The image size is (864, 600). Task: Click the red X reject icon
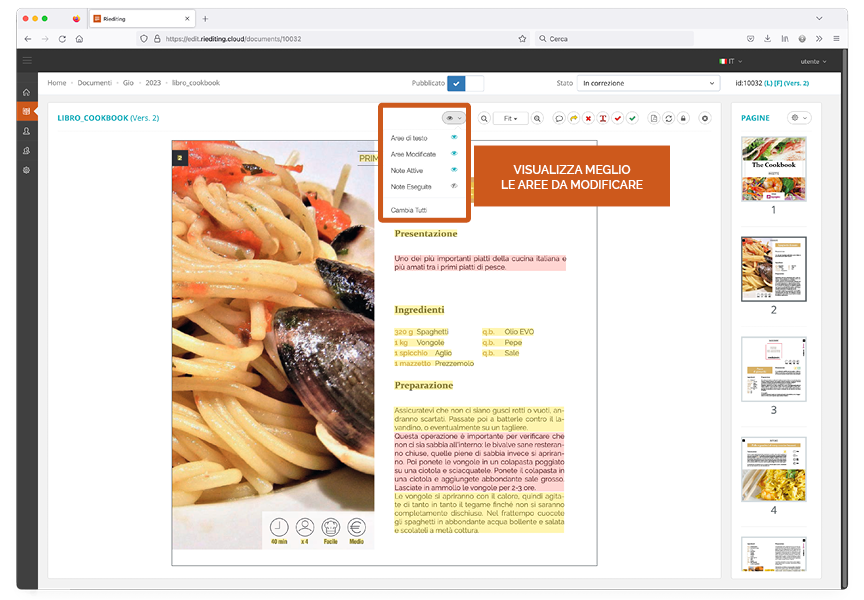(589, 118)
